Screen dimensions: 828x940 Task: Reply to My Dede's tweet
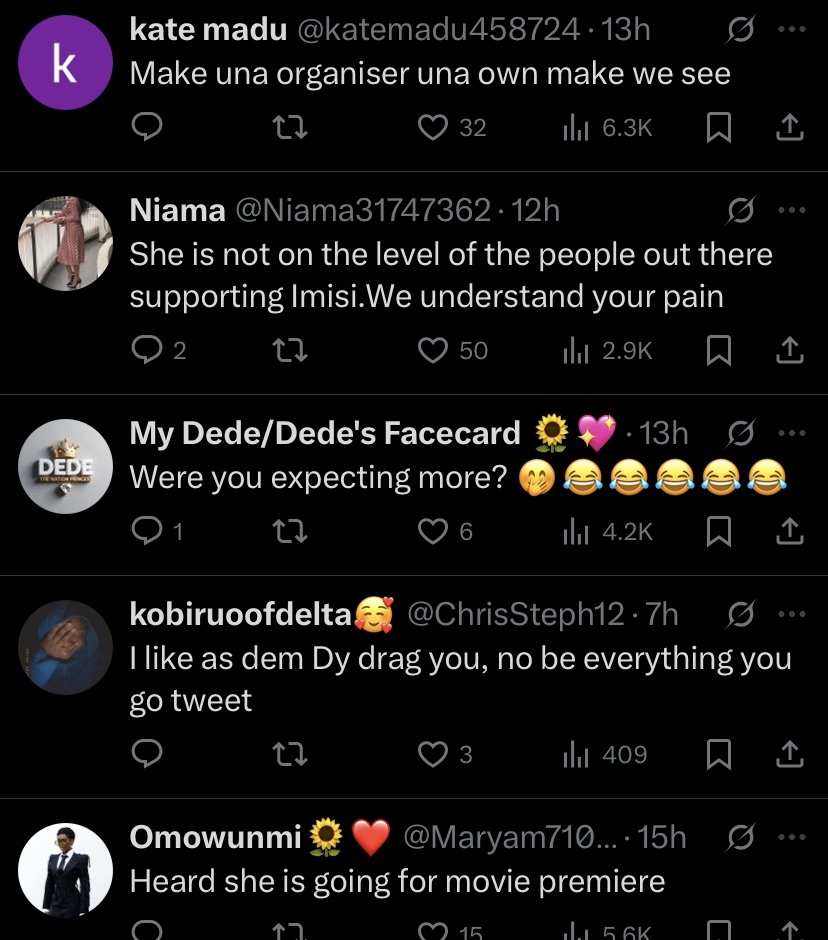pyautogui.click(x=146, y=533)
